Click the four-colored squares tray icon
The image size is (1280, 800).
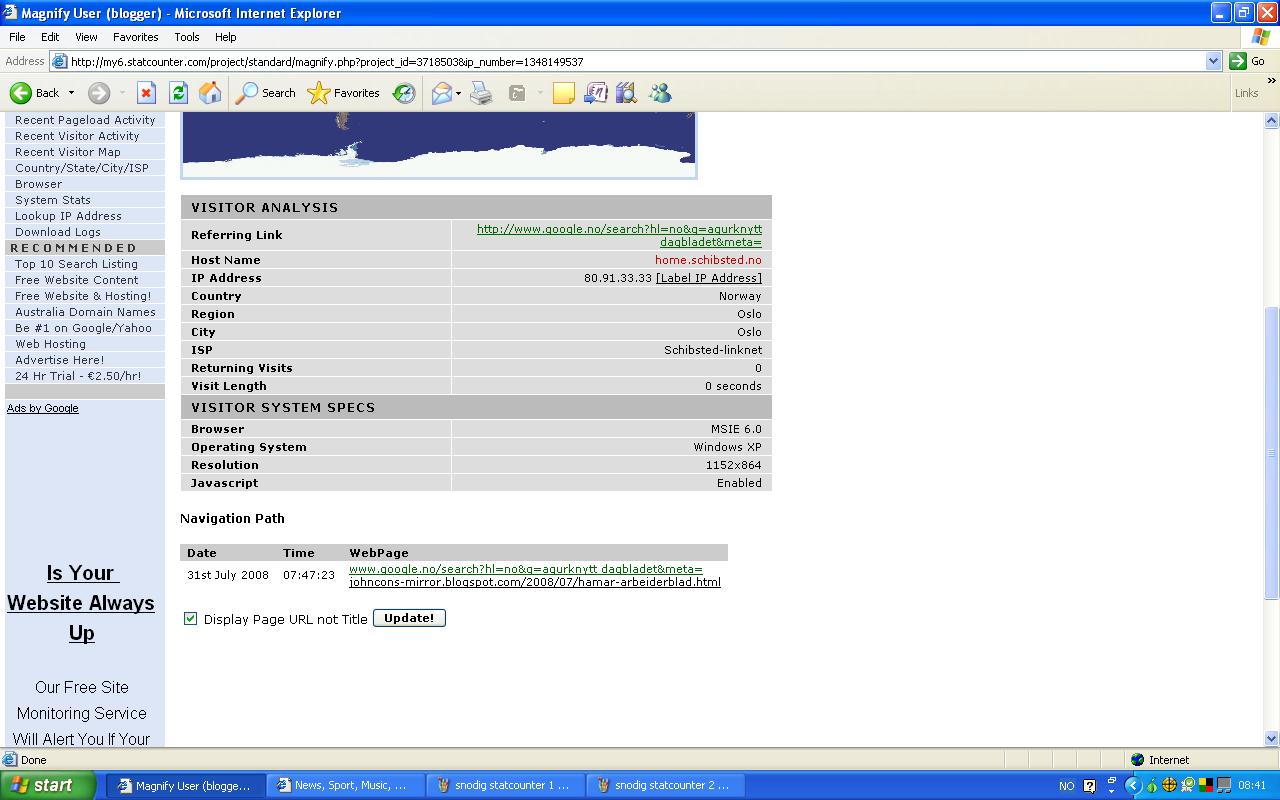(1205, 786)
